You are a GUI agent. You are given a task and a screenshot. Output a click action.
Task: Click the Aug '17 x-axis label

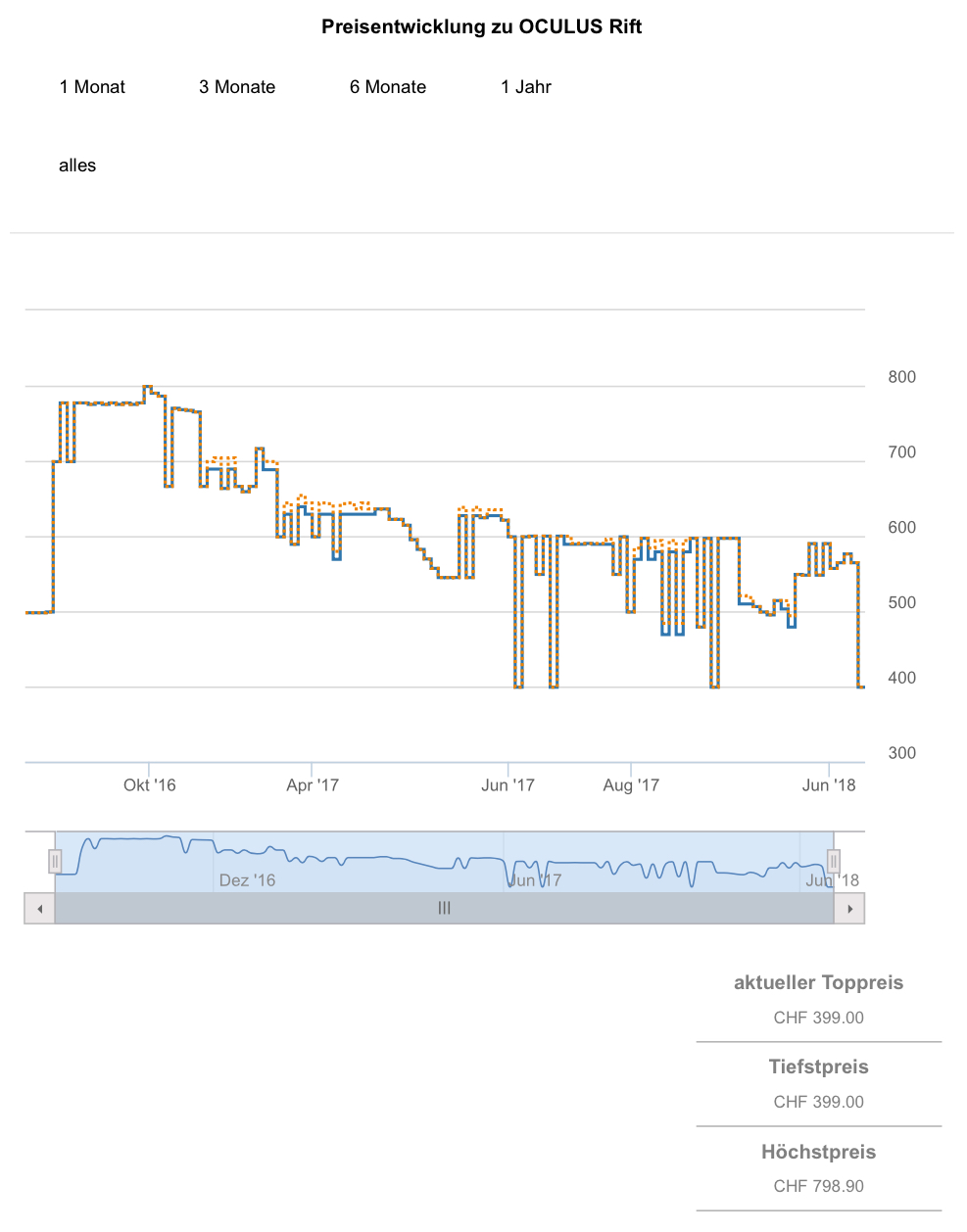pos(631,785)
